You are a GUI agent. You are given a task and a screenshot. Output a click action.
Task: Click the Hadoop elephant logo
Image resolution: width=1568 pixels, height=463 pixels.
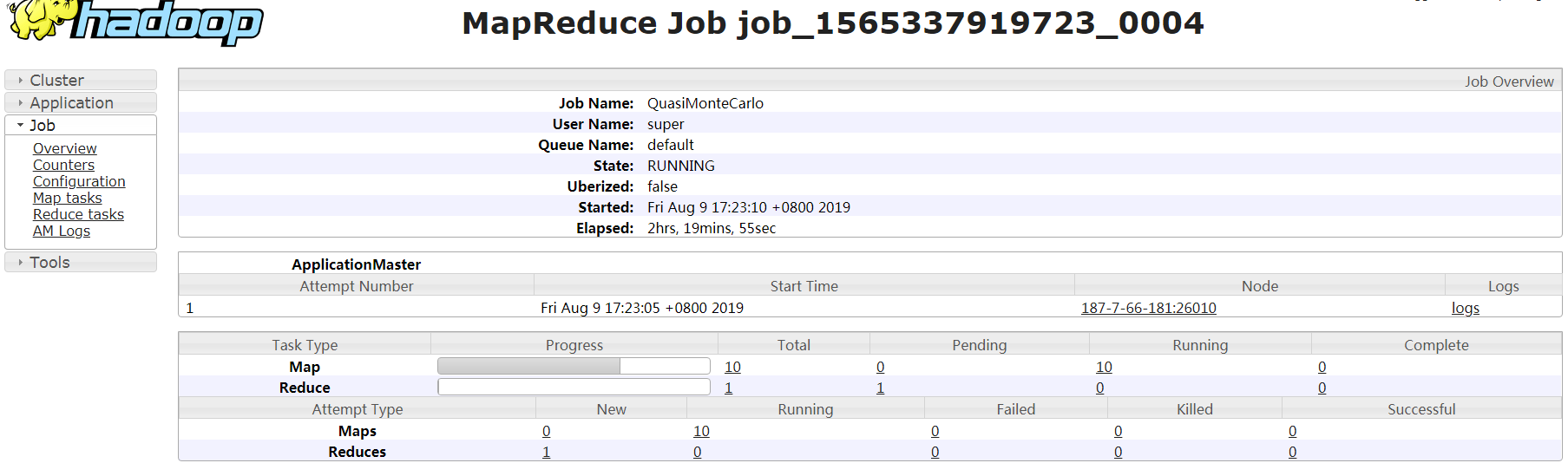(134, 22)
